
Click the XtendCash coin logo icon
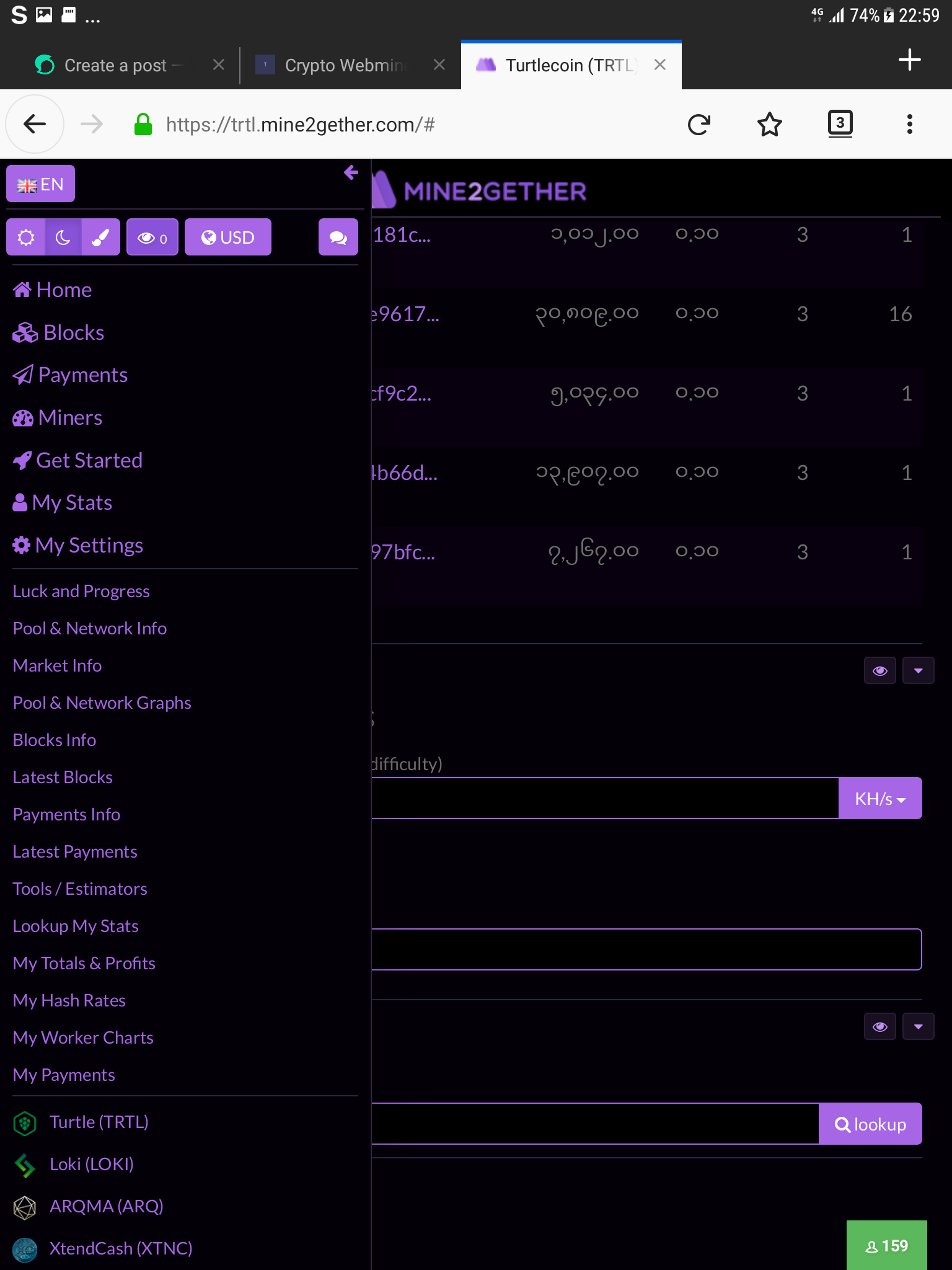pyautogui.click(x=25, y=1250)
